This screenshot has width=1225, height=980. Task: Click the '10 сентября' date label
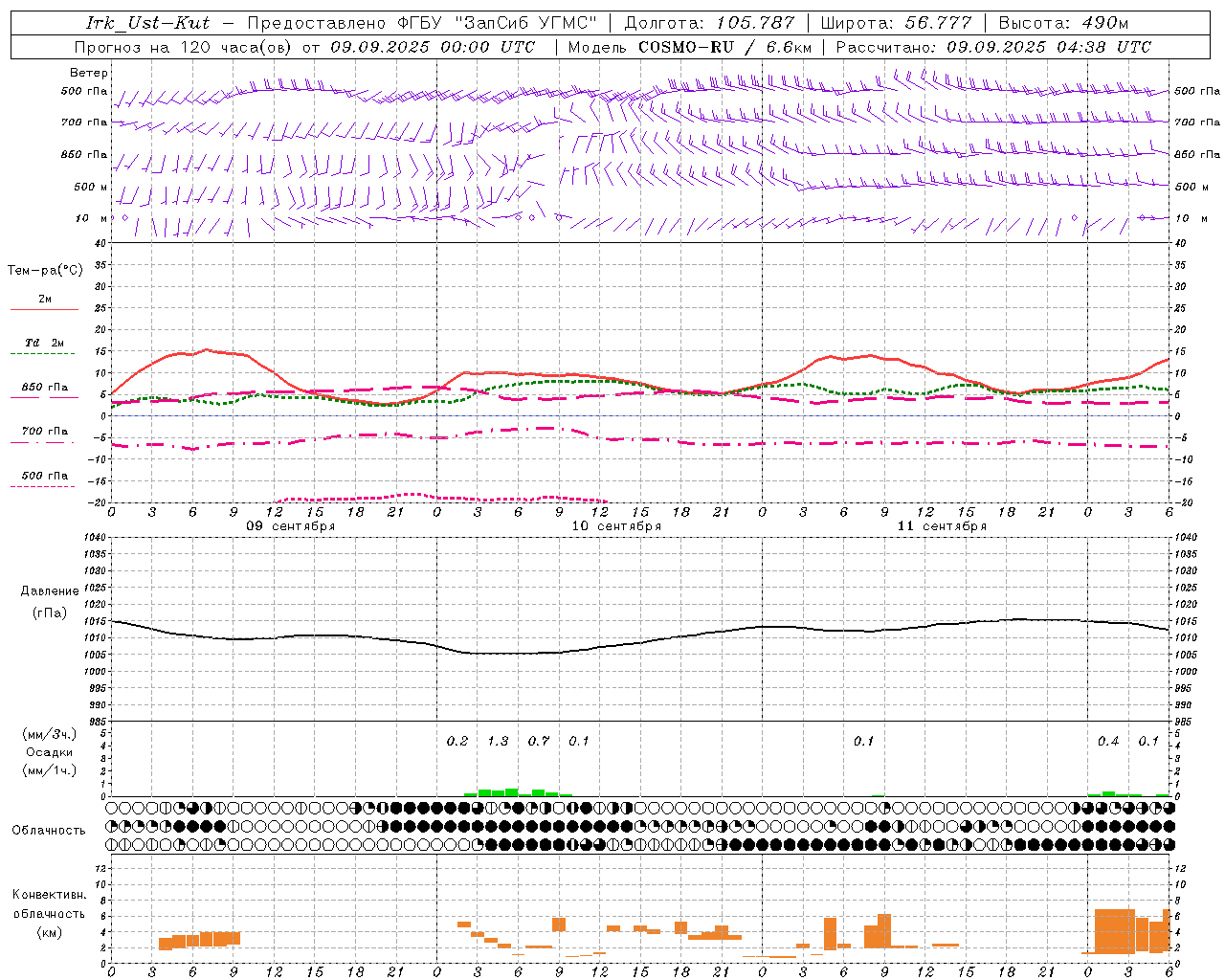tap(616, 526)
